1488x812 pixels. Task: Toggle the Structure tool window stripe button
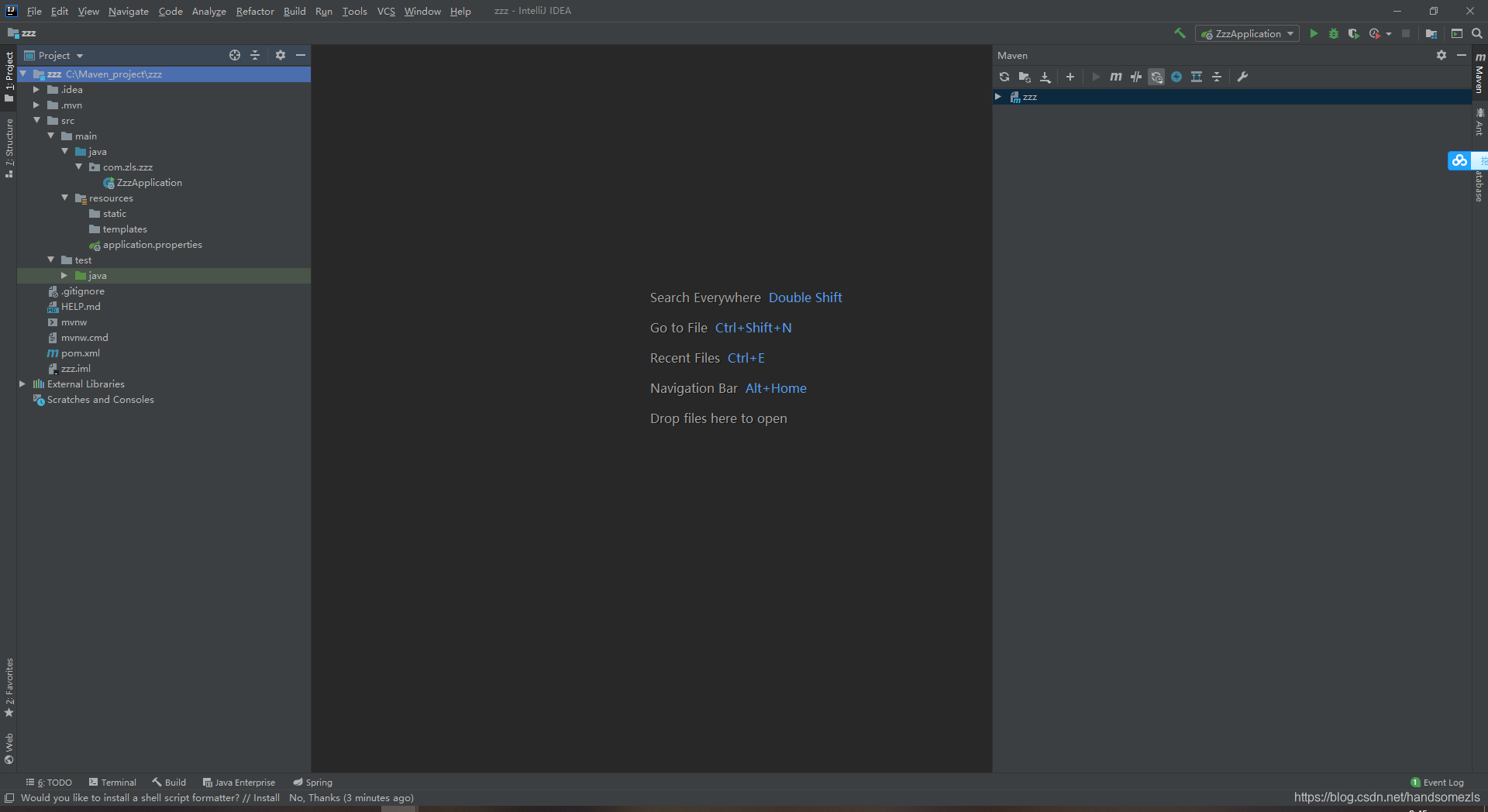(9, 148)
